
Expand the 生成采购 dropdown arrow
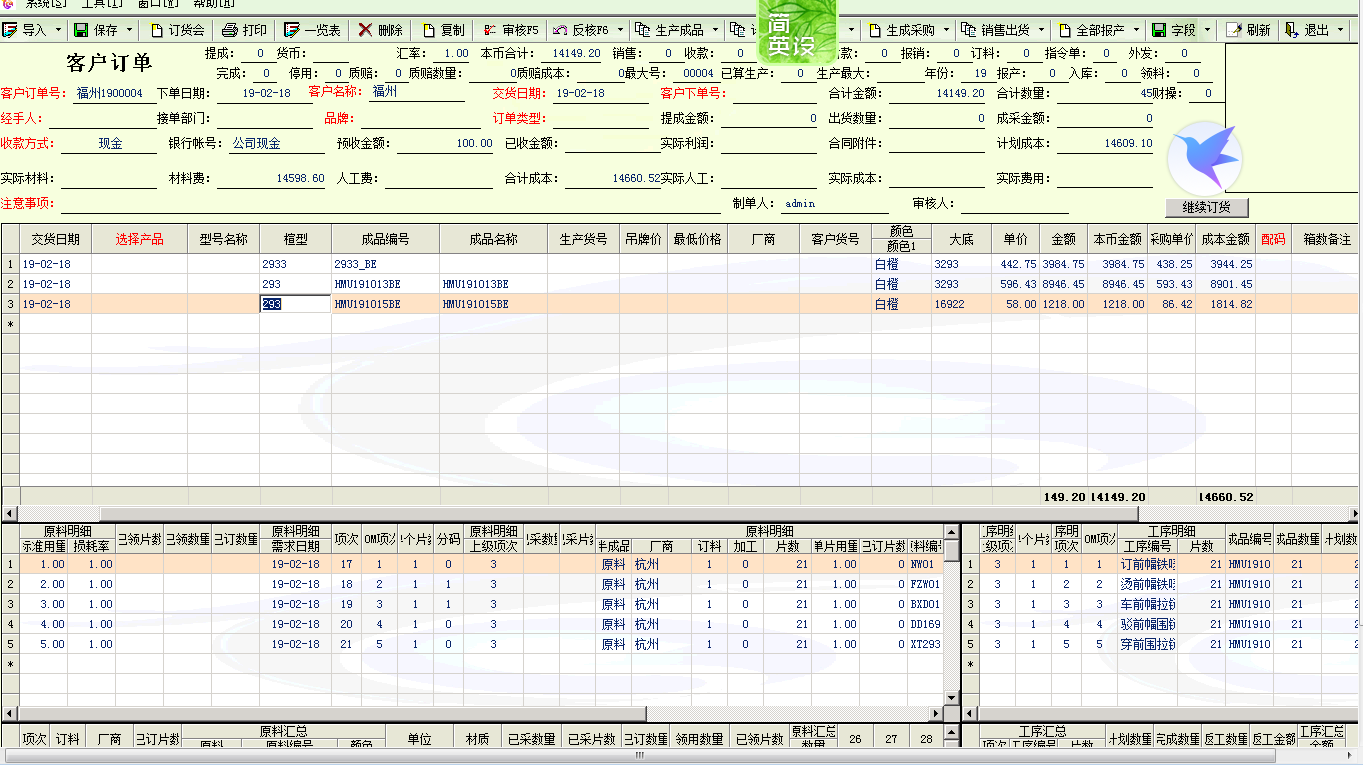coord(946,30)
